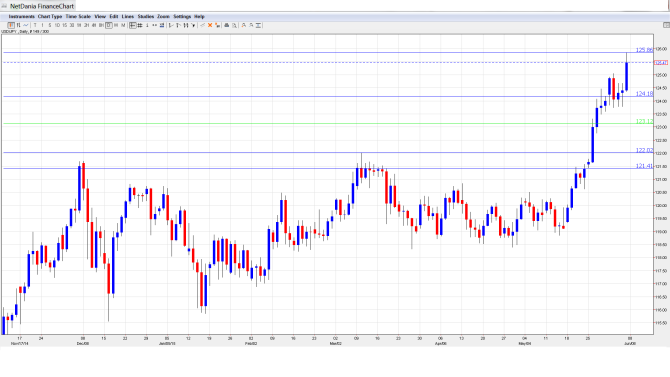670x377 pixels.
Task: Set time scale to 30 minutes
Action: [72, 26]
